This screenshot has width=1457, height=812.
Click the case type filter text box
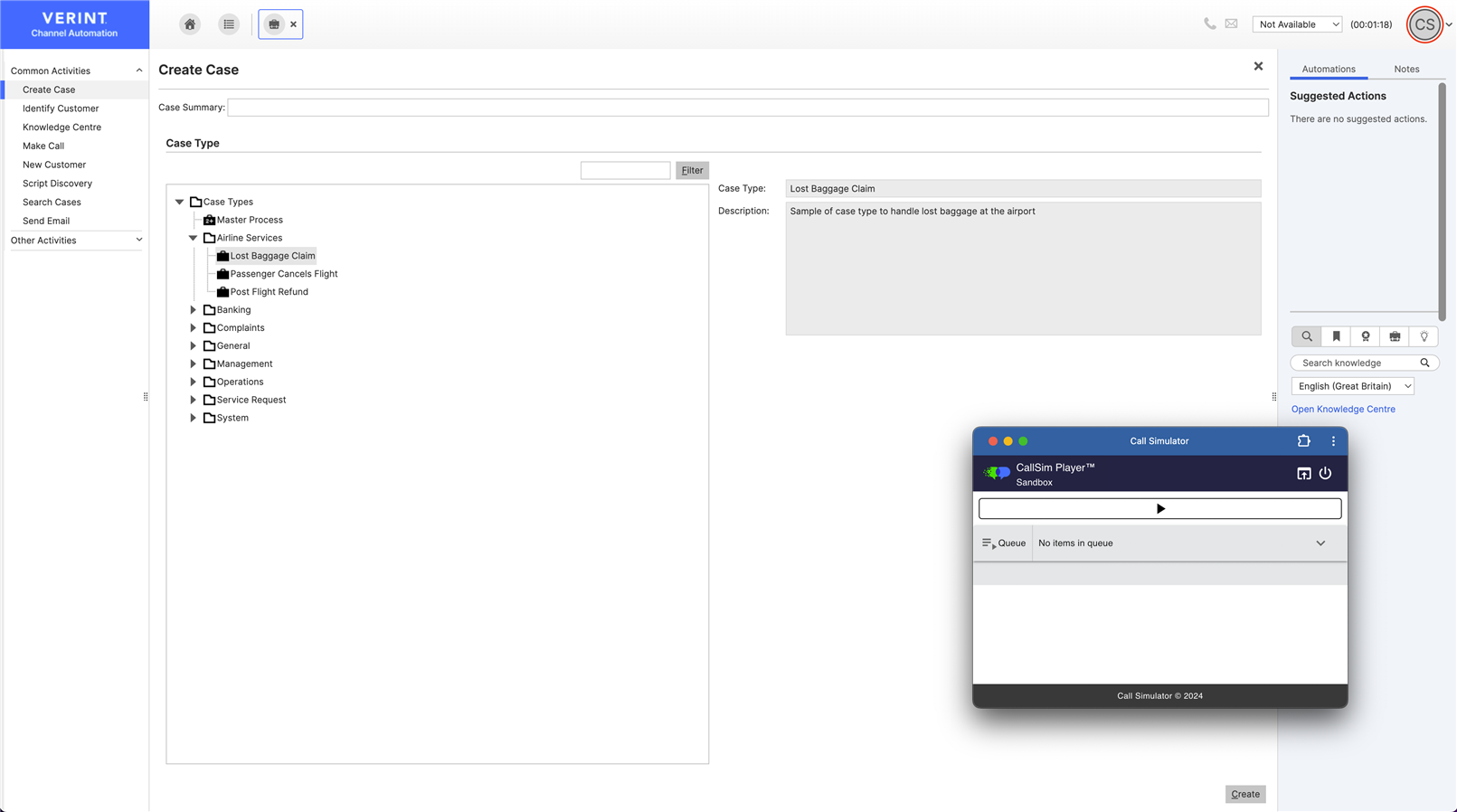[x=625, y=170]
